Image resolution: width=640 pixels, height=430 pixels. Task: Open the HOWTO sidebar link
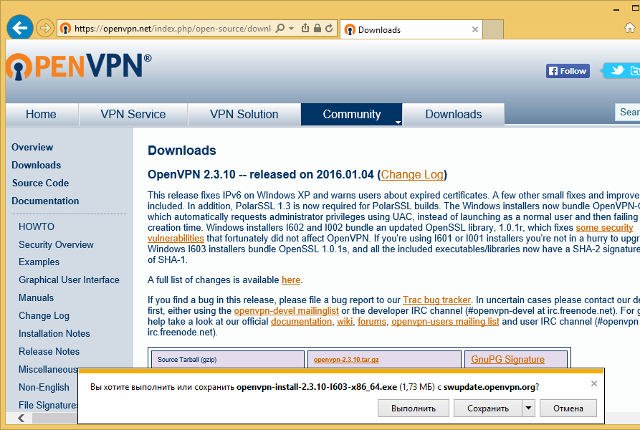pos(36,227)
